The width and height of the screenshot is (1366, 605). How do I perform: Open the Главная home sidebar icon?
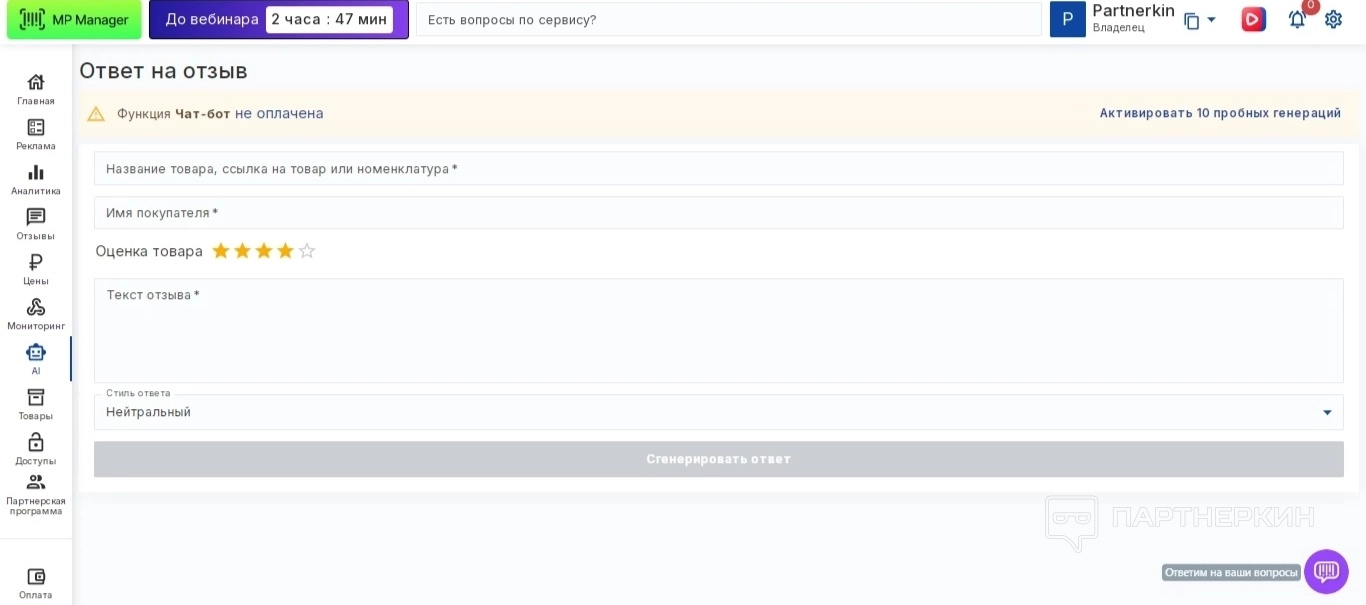pos(36,82)
